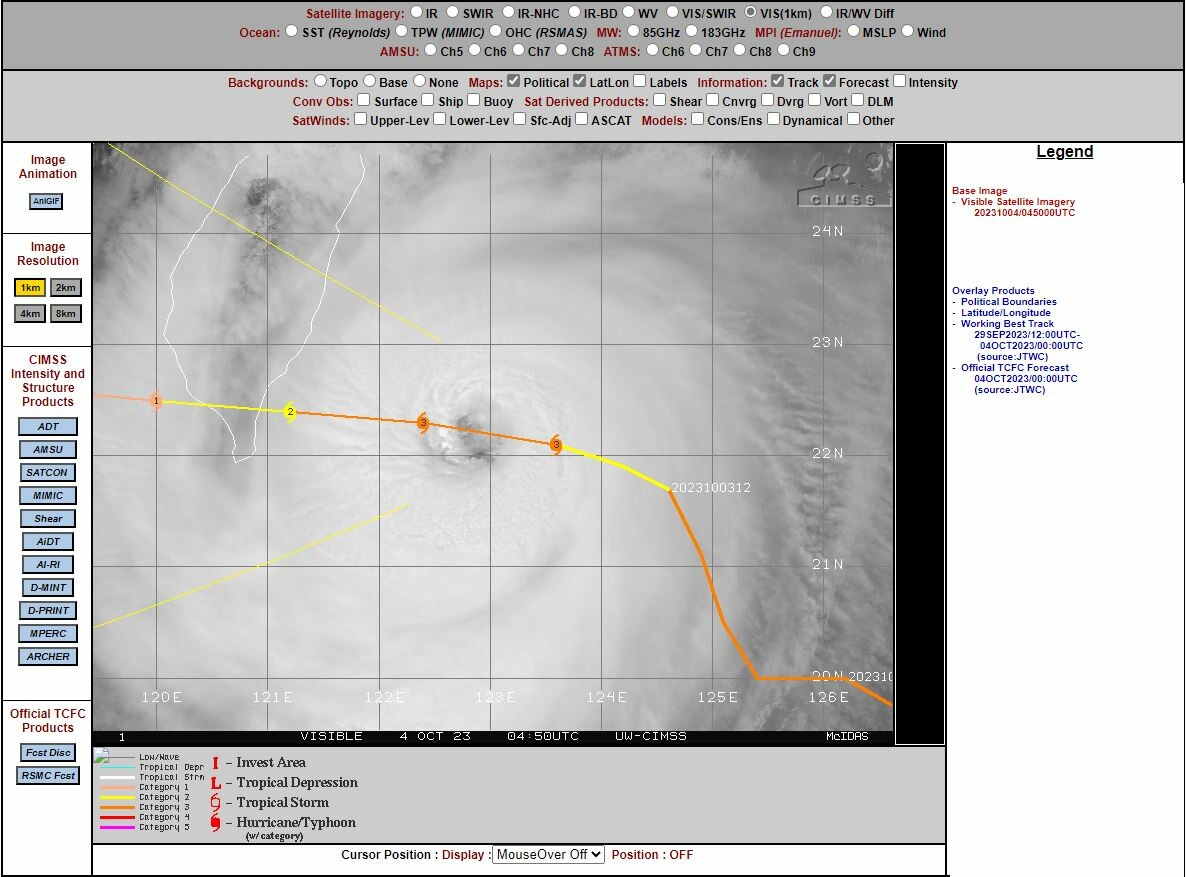
Task: Enable ASCAT satellite winds
Action: tap(582, 119)
